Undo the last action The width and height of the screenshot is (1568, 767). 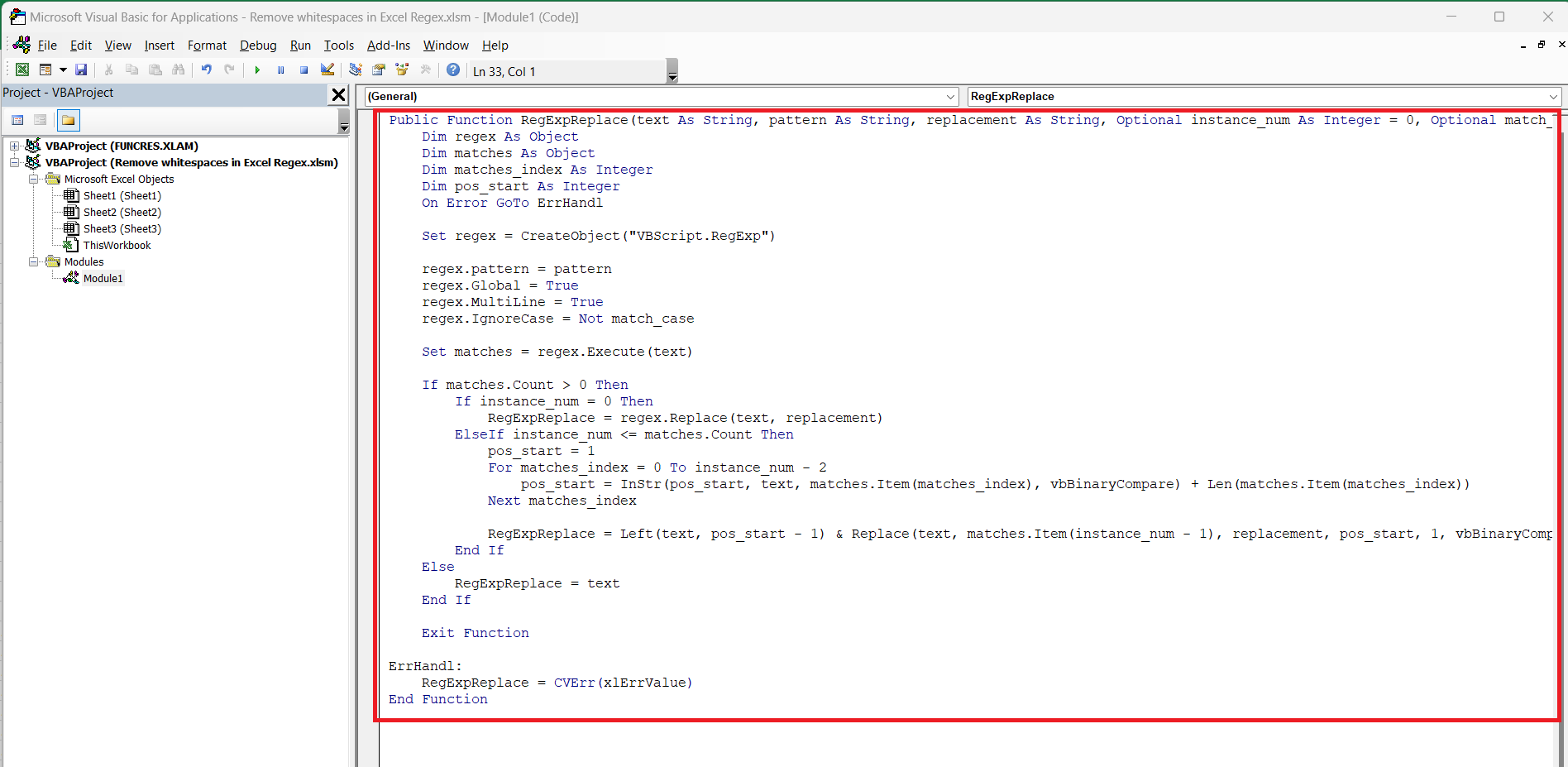[206, 70]
